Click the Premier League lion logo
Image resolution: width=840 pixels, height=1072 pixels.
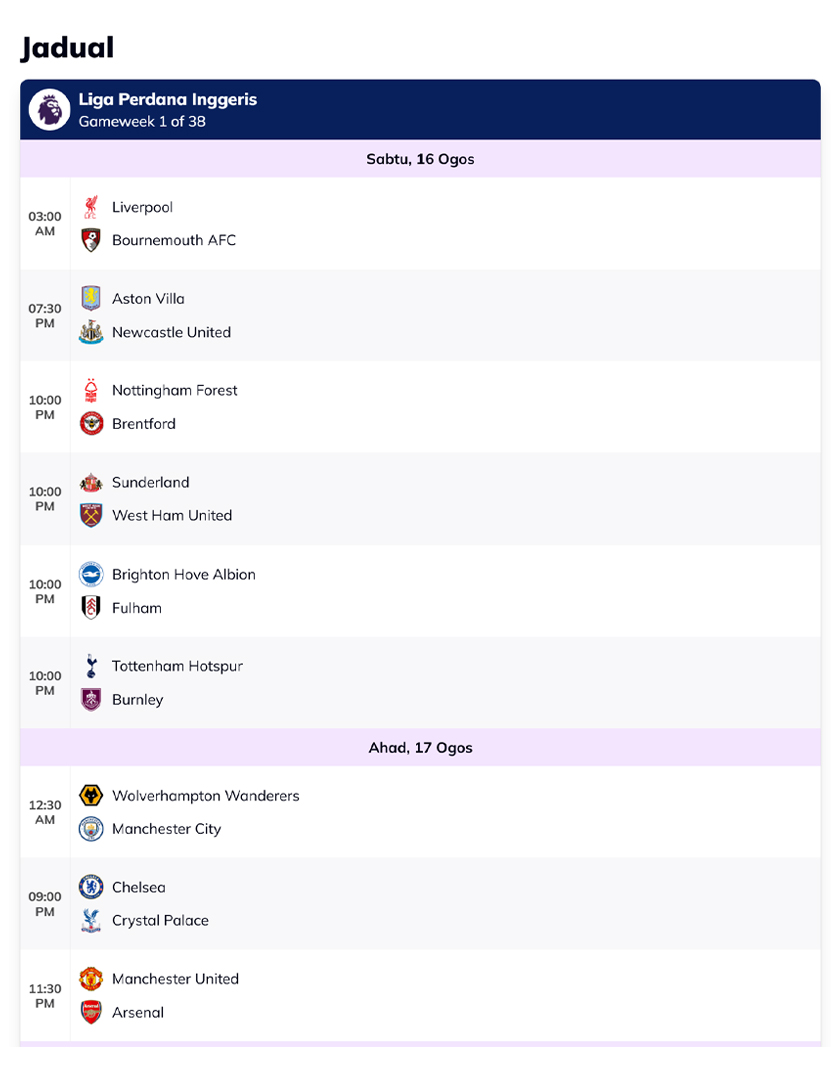coord(49,109)
